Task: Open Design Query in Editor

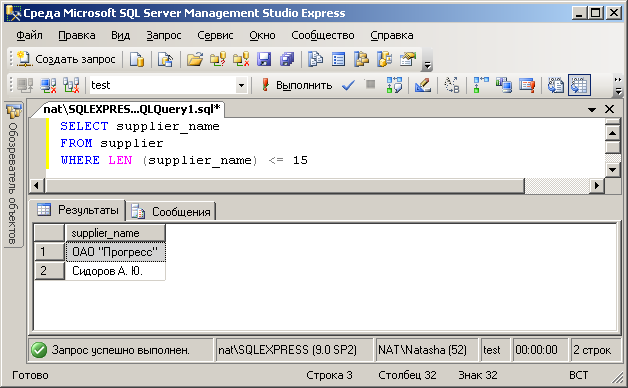Action: point(423,85)
